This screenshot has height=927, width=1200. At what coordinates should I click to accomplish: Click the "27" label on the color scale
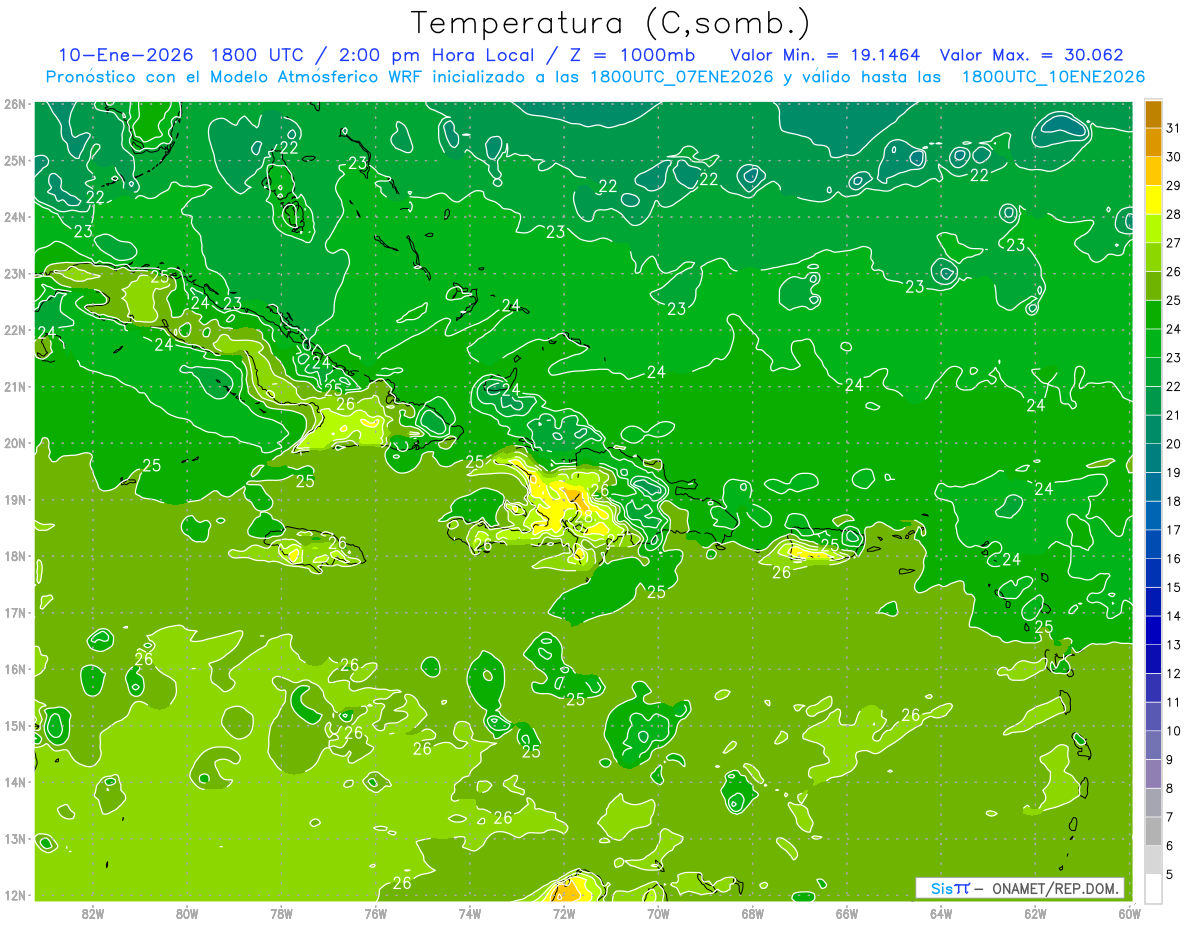point(1174,243)
